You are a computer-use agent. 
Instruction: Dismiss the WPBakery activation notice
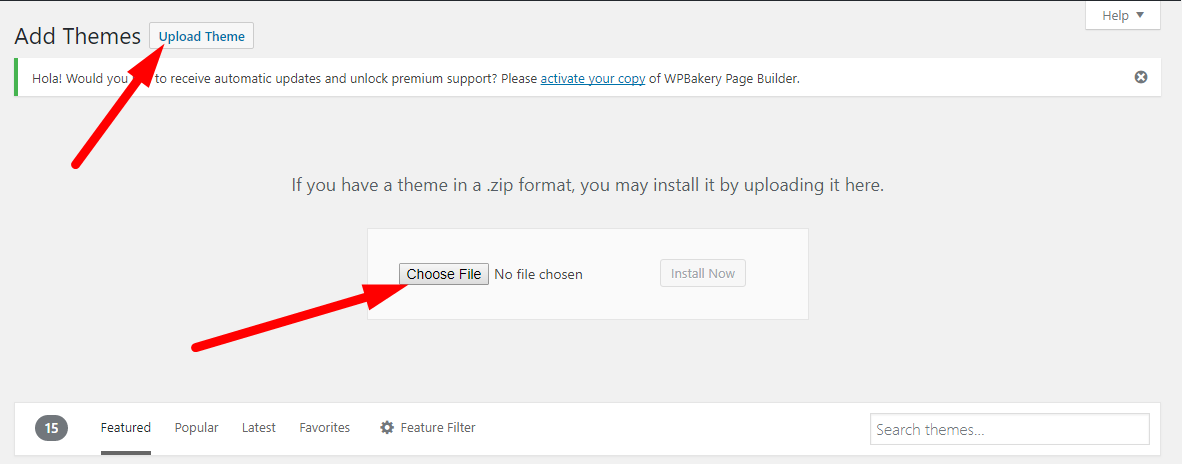[1141, 77]
